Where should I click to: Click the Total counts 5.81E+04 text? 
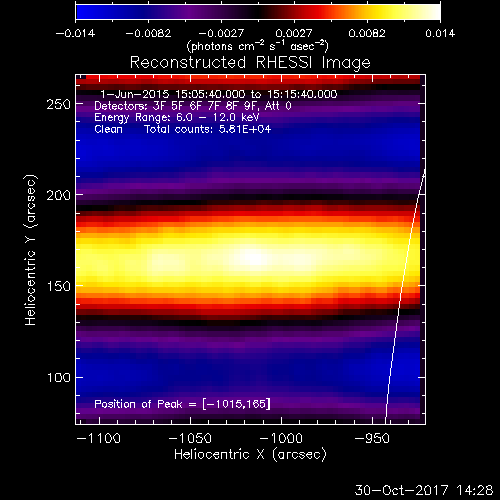[x=208, y=129]
